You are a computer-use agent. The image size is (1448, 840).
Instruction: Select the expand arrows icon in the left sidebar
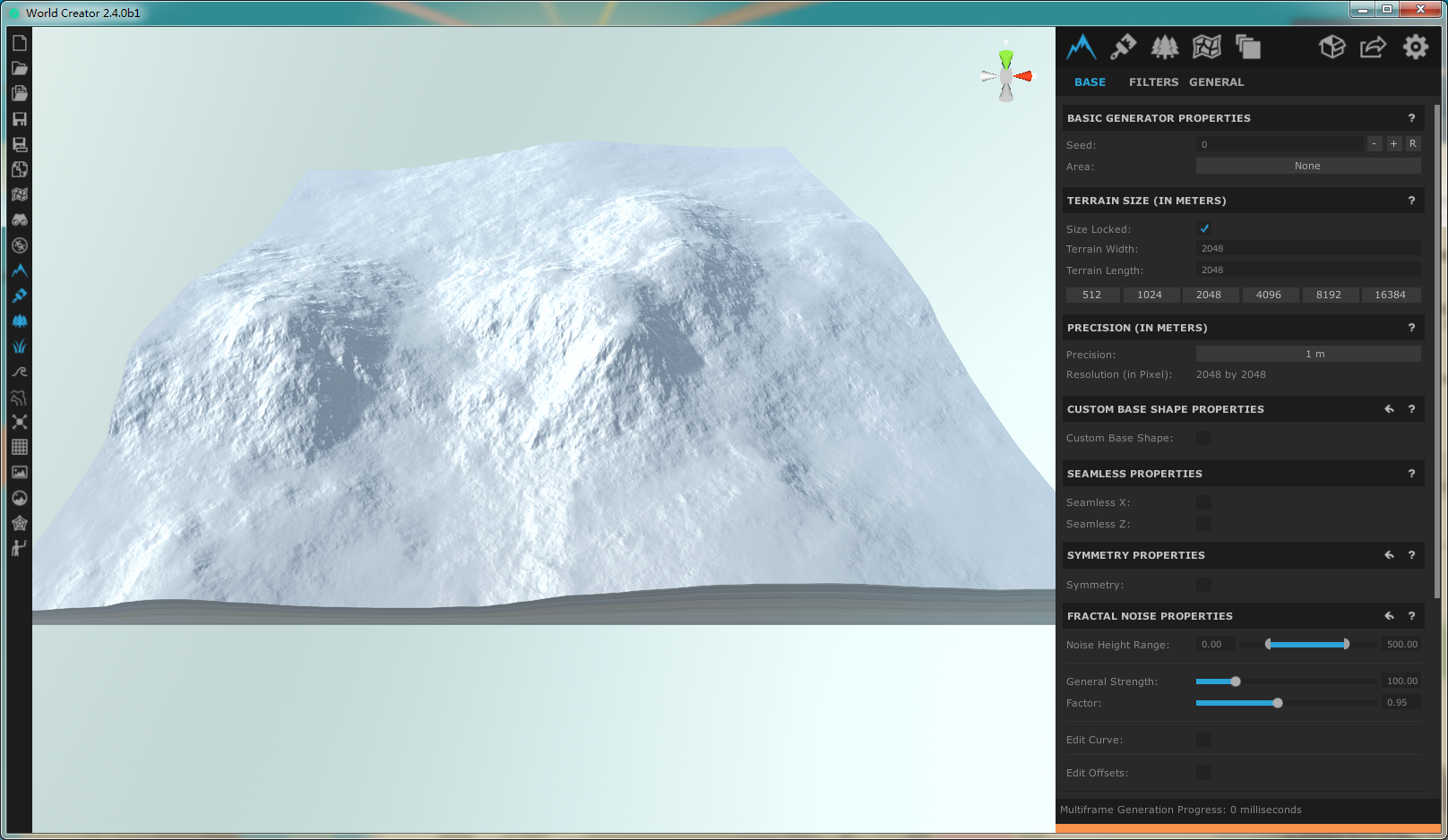point(20,422)
